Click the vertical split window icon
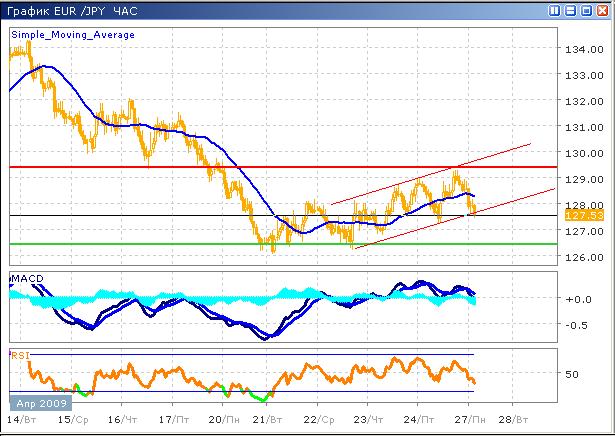This screenshot has height=436, width=615. [555, 10]
